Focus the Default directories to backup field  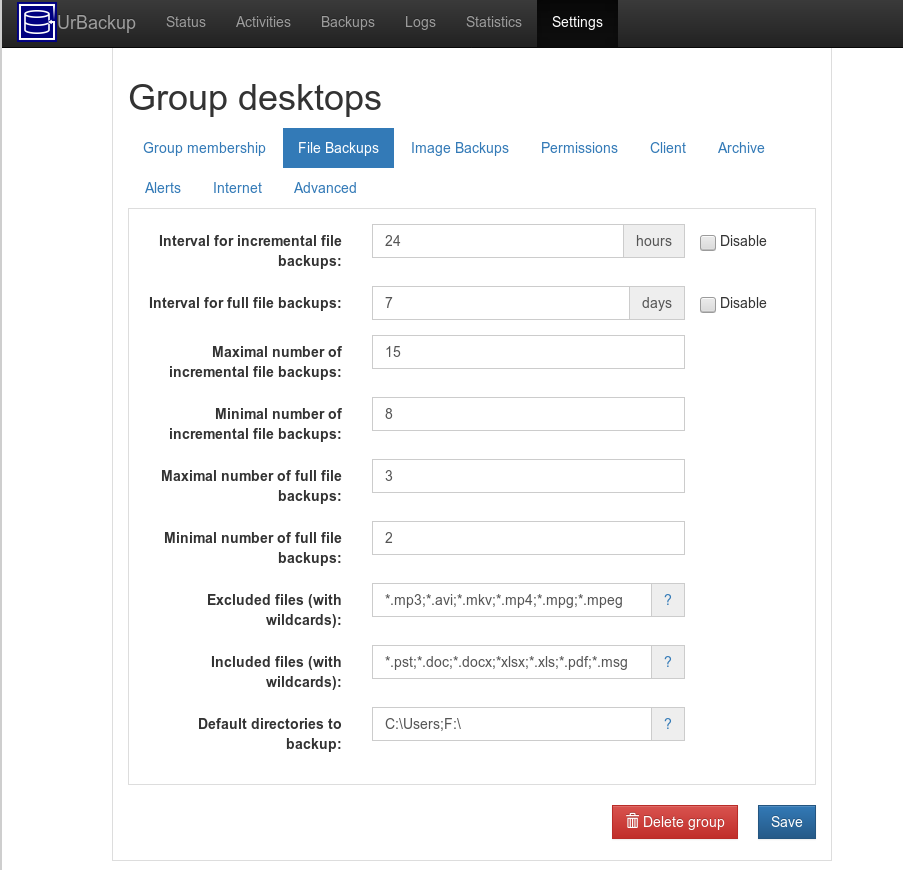[x=511, y=724]
